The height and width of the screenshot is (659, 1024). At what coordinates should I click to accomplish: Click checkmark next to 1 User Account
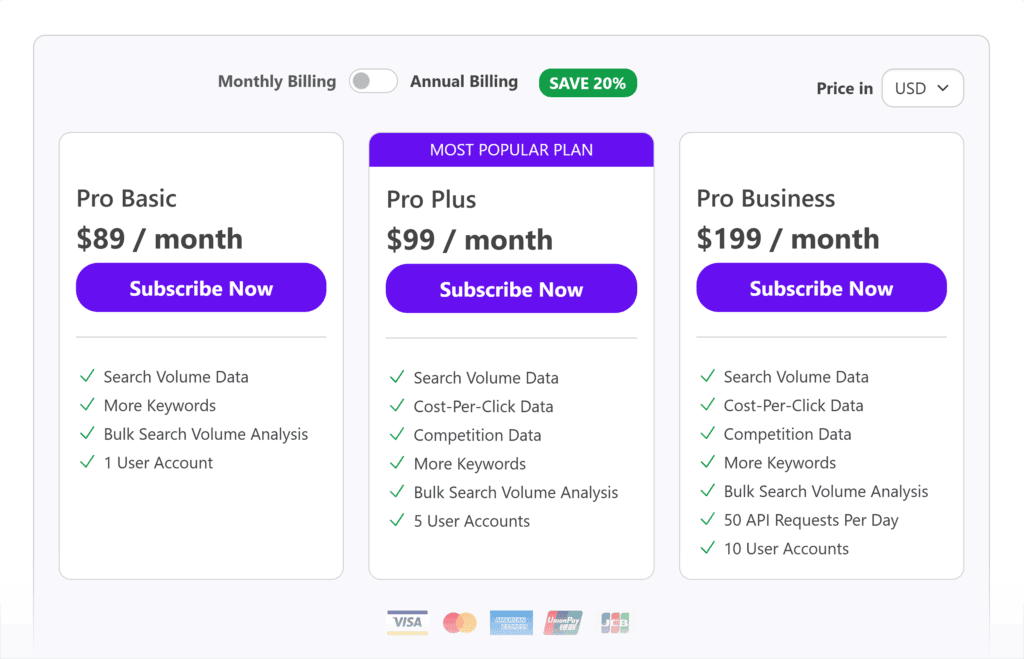[x=88, y=463]
